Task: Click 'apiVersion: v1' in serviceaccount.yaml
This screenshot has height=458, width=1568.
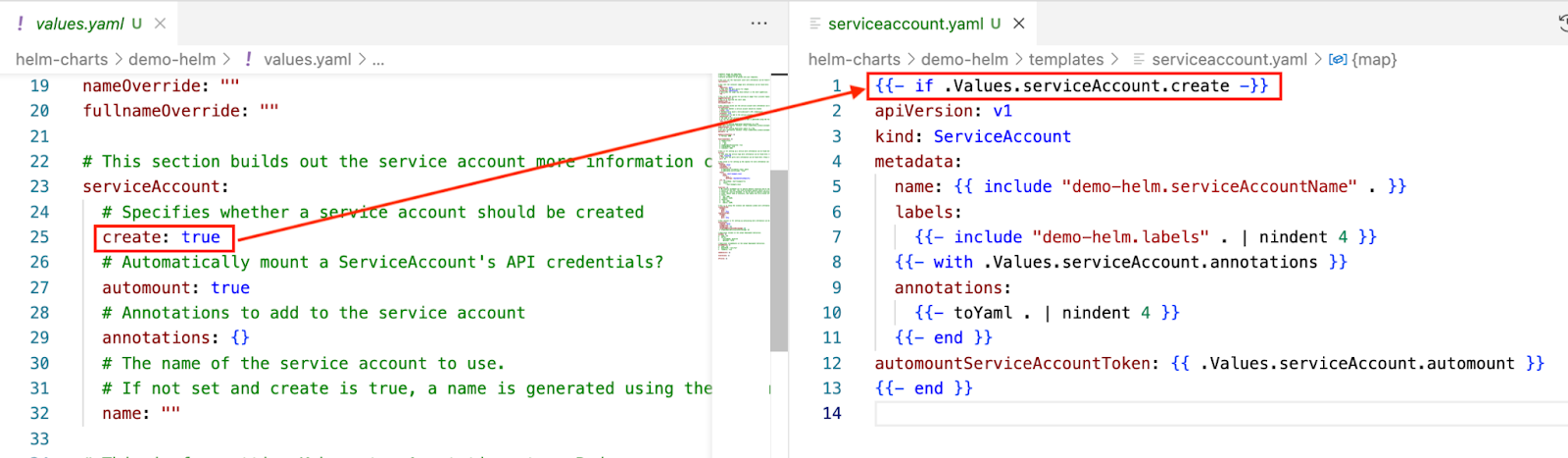Action: coord(944,111)
